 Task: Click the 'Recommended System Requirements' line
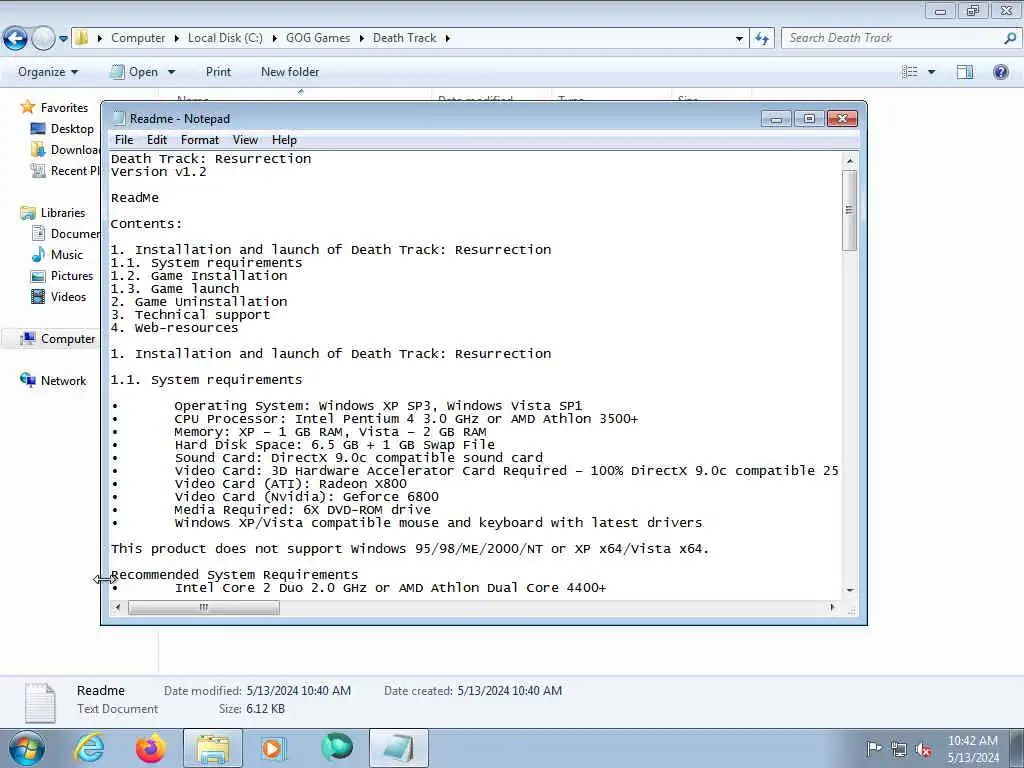tap(234, 575)
